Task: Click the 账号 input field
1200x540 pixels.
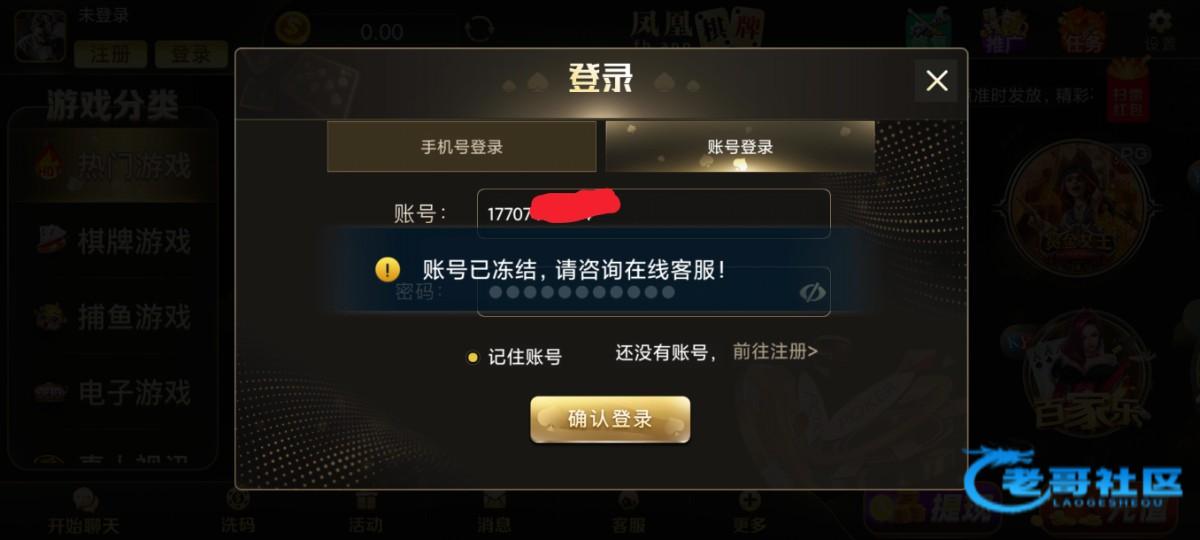Action: pyautogui.click(x=653, y=213)
